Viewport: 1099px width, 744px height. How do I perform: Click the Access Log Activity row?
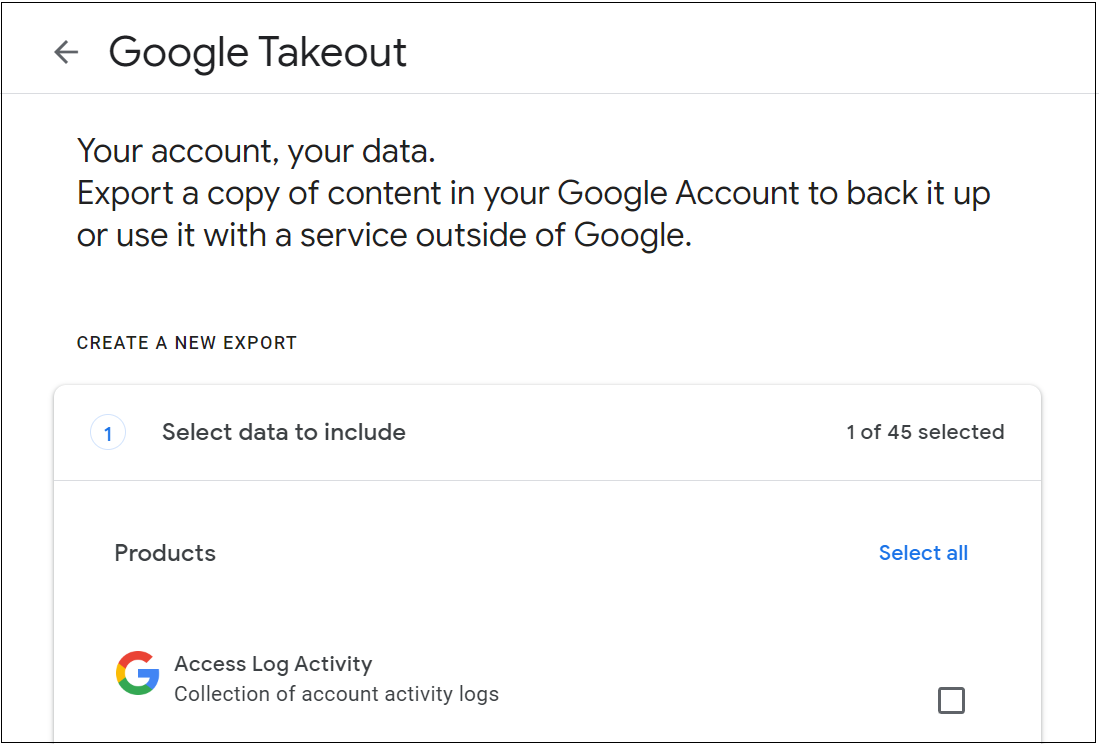coord(273,663)
